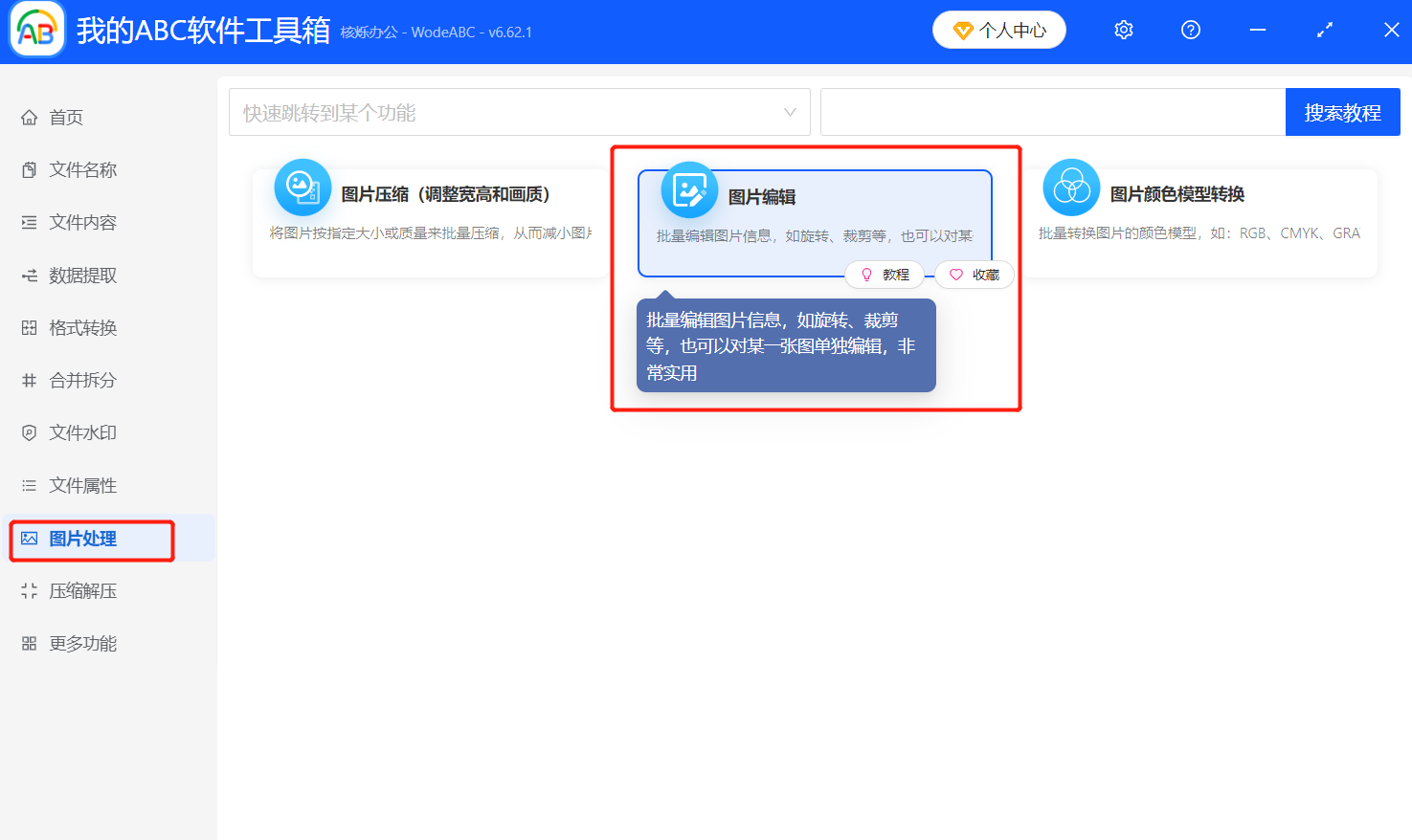Click the 首页 home icon in sidebar
Image resolution: width=1412 pixels, height=840 pixels.
(29, 117)
